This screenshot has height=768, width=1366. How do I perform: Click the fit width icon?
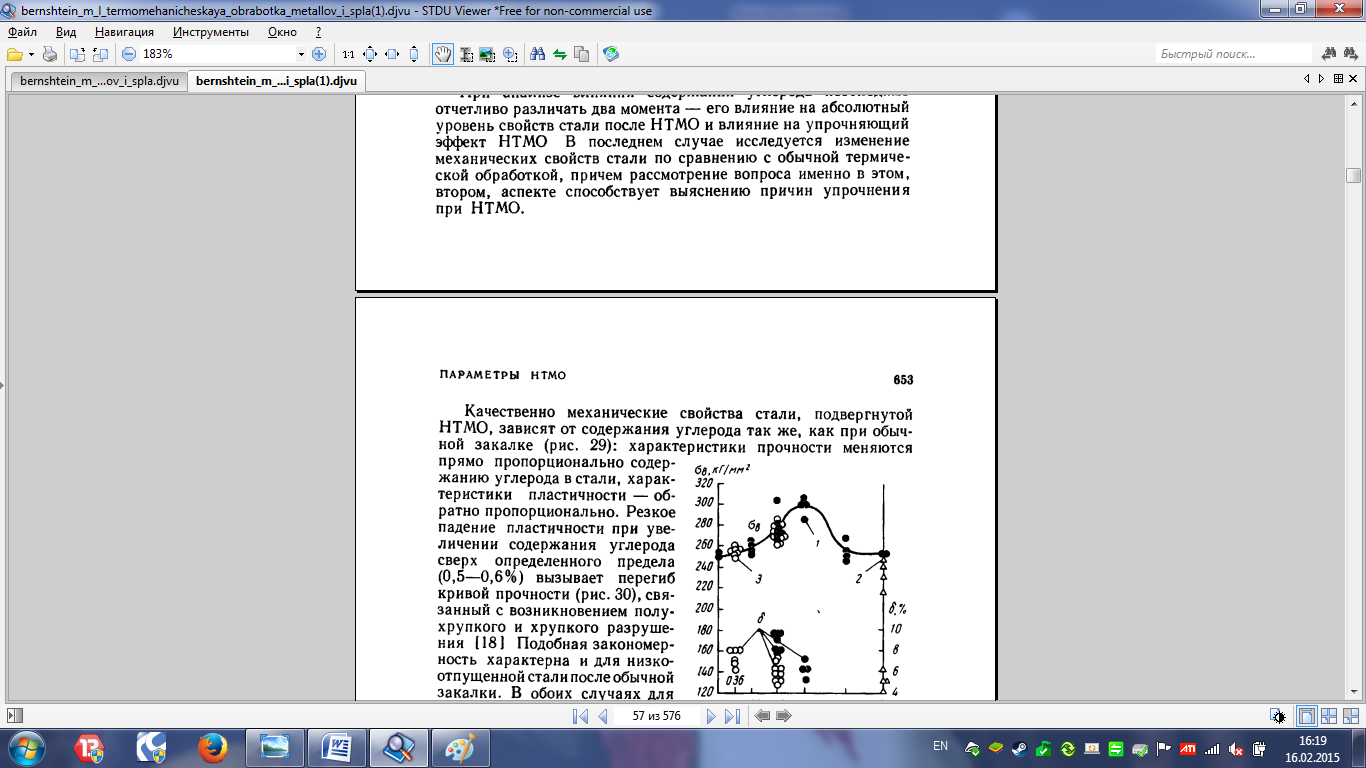tap(392, 54)
